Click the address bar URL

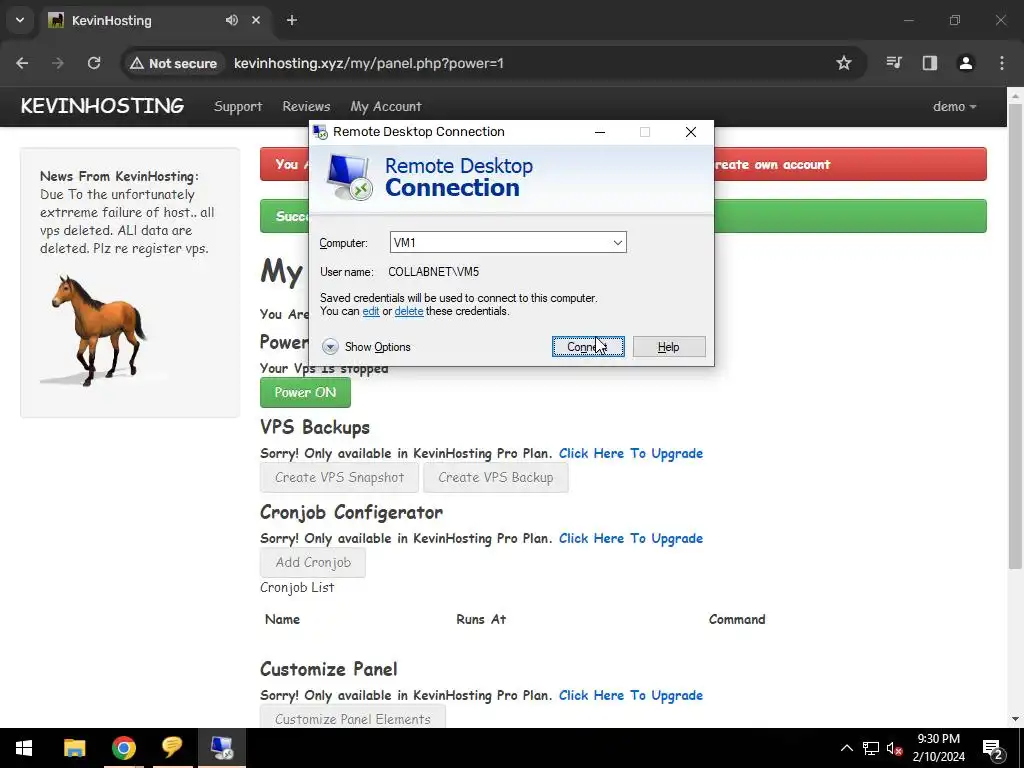pyautogui.click(x=369, y=63)
